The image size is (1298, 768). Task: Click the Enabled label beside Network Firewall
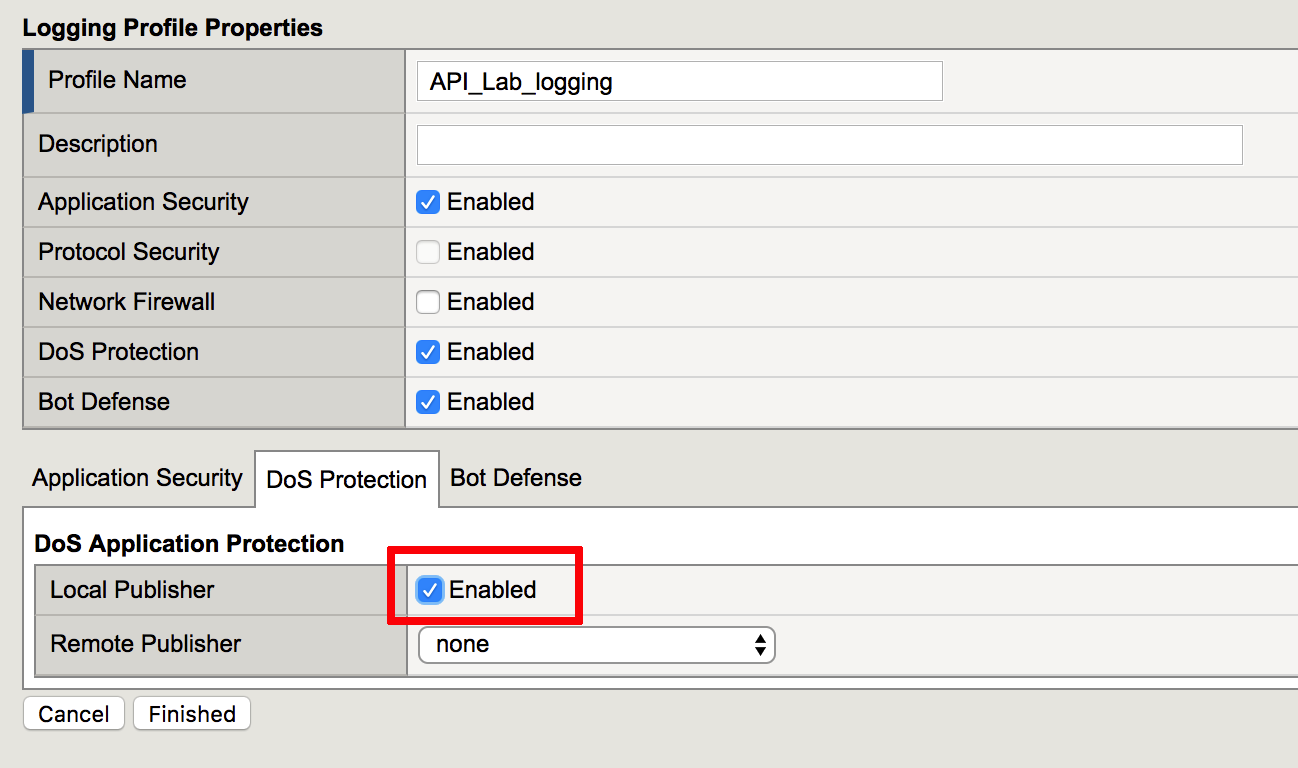pyautogui.click(x=491, y=302)
